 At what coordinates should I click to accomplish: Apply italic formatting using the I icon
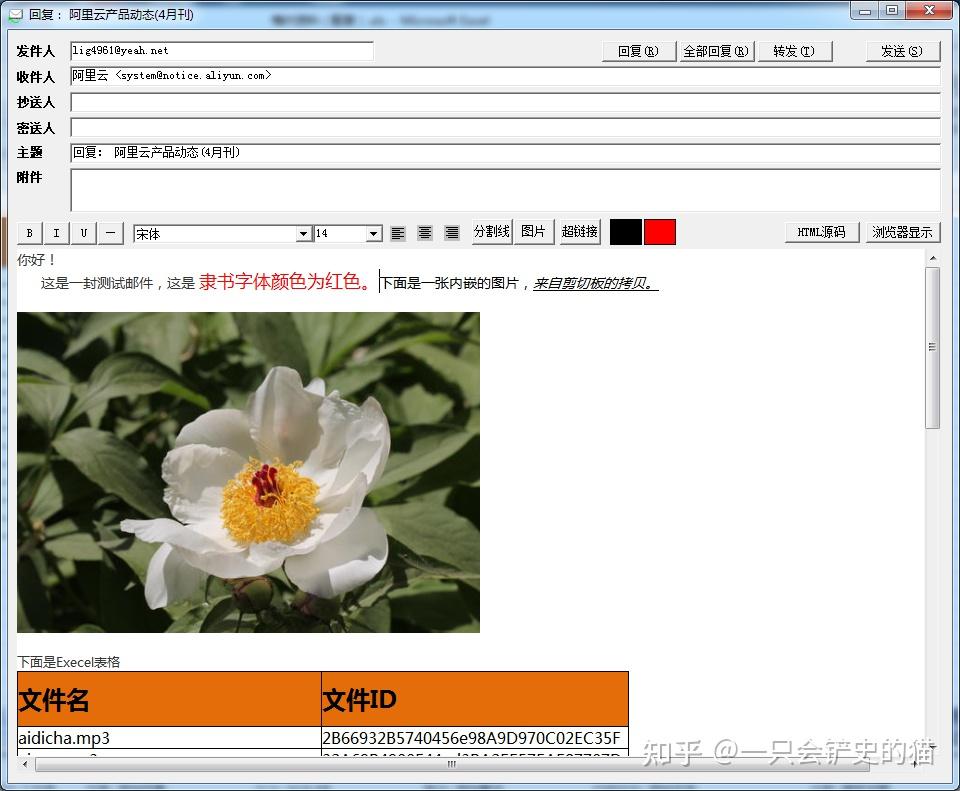(x=56, y=233)
